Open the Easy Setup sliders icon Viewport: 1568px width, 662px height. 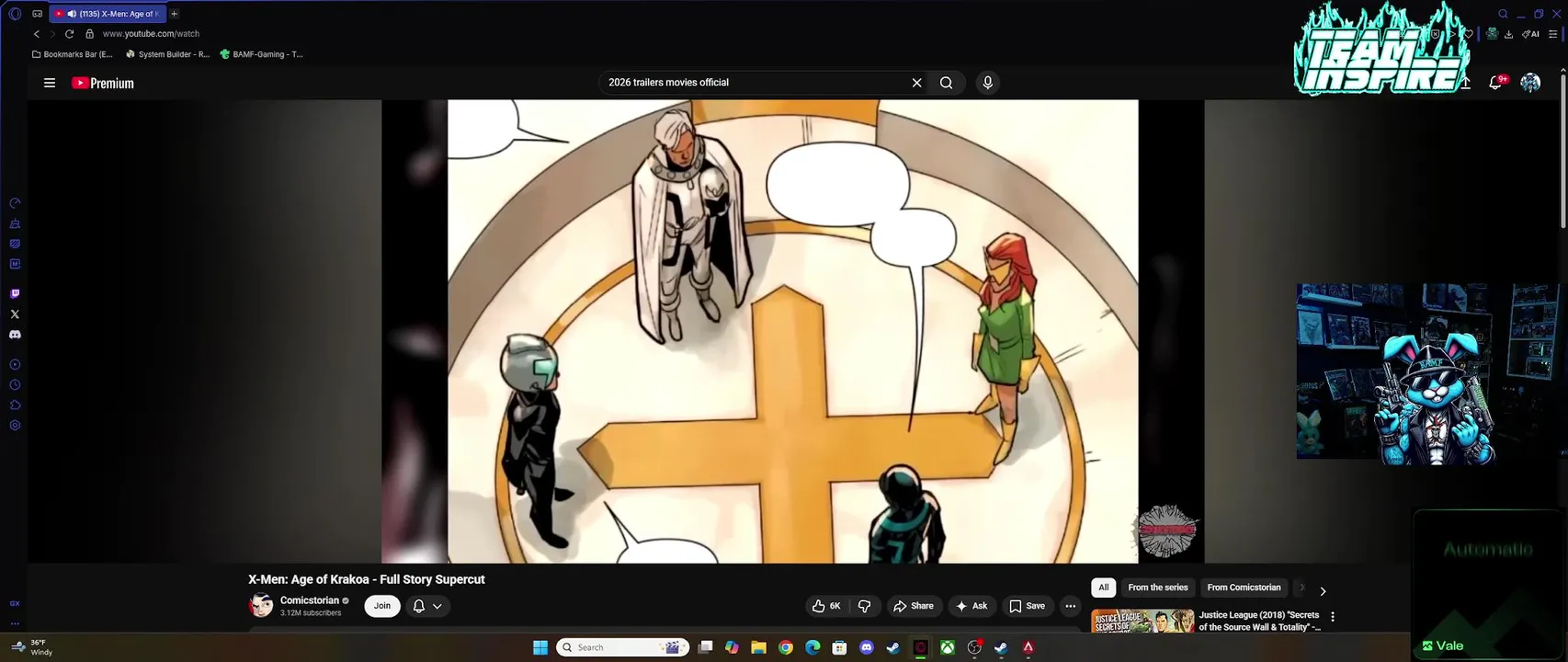tap(1553, 34)
